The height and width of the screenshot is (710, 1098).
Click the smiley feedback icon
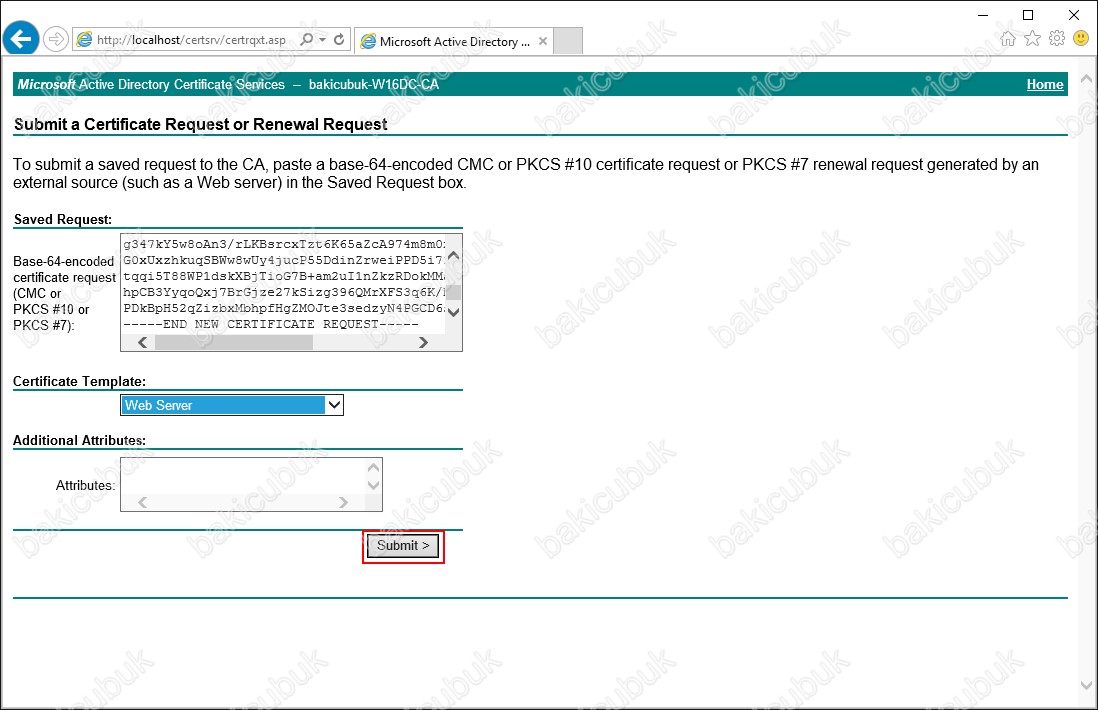tap(1081, 39)
